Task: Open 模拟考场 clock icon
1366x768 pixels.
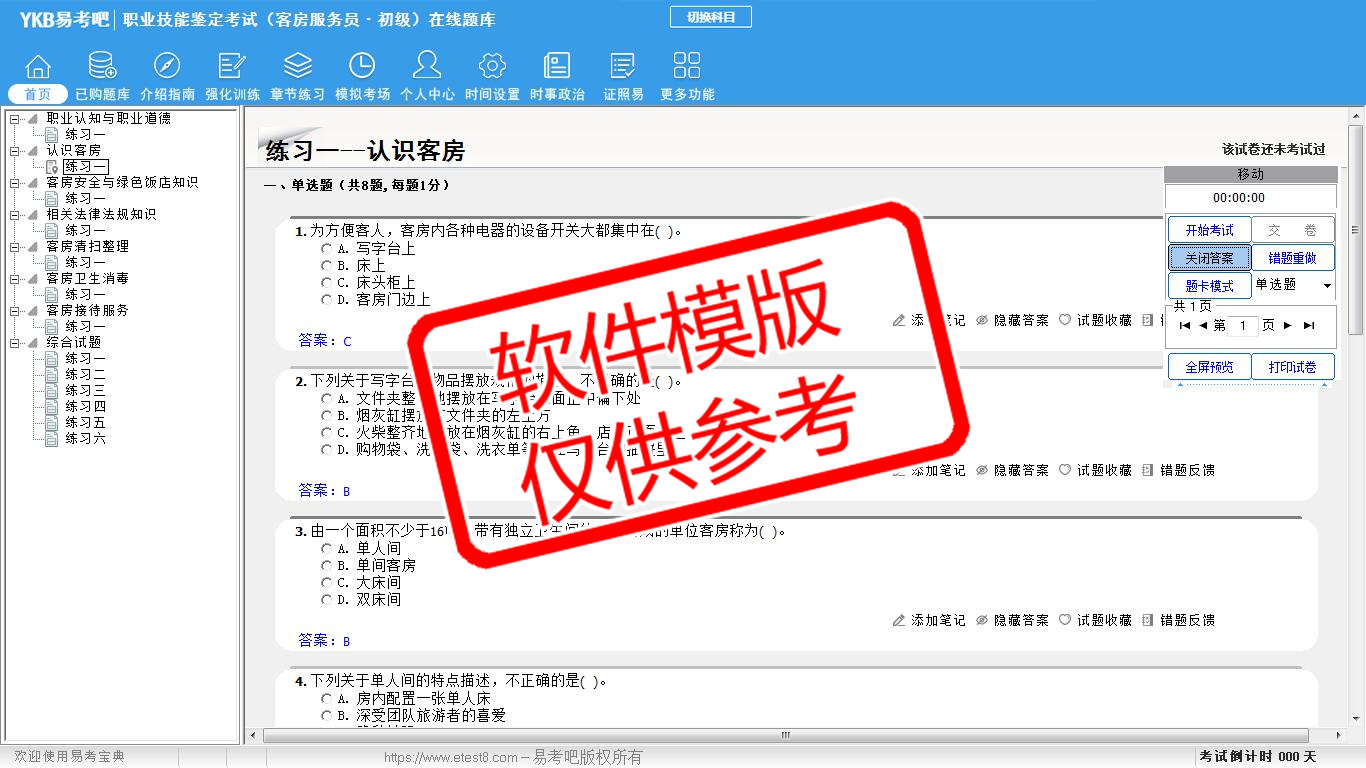Action: pyautogui.click(x=362, y=66)
